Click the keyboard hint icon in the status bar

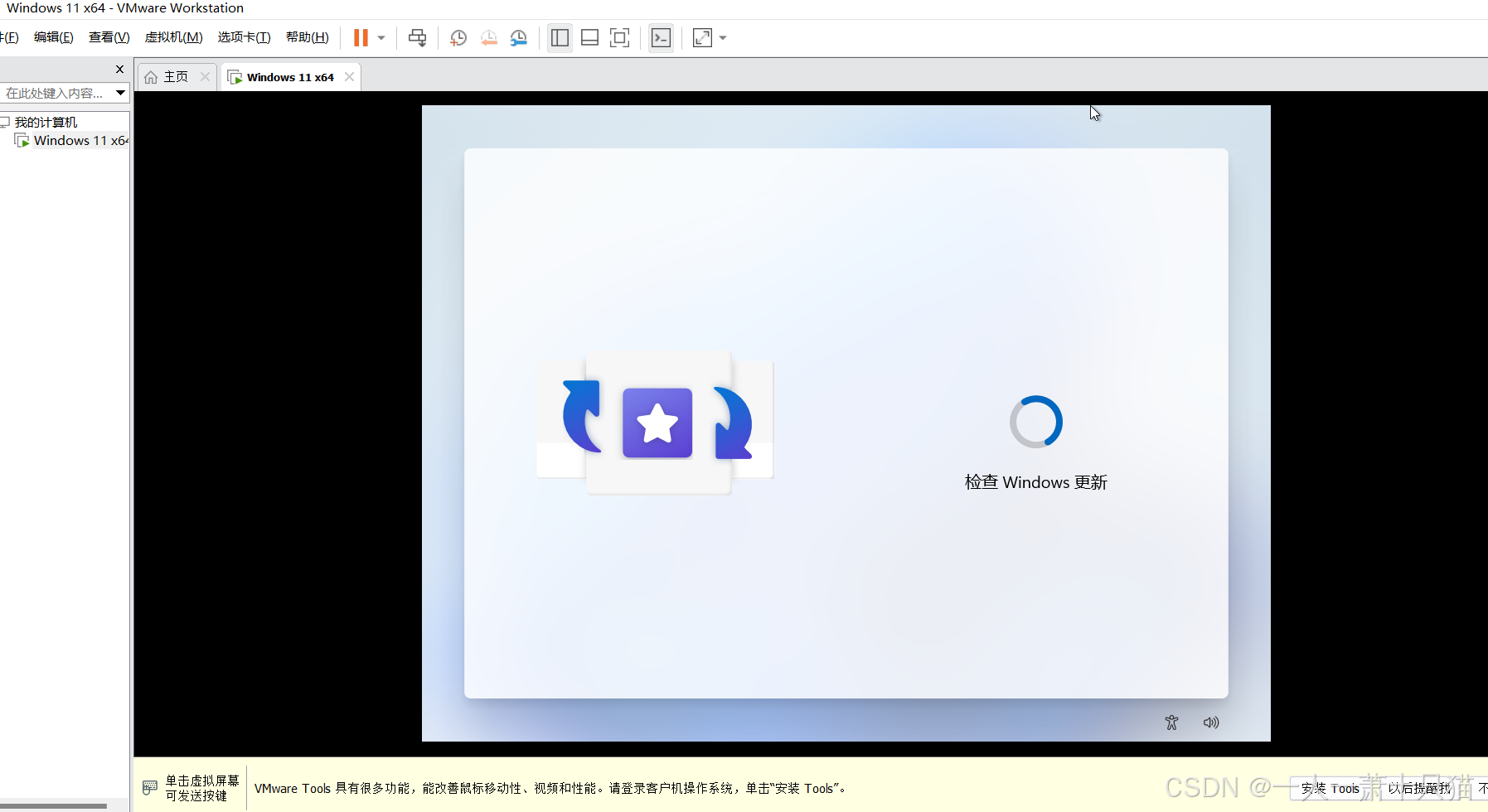[150, 787]
